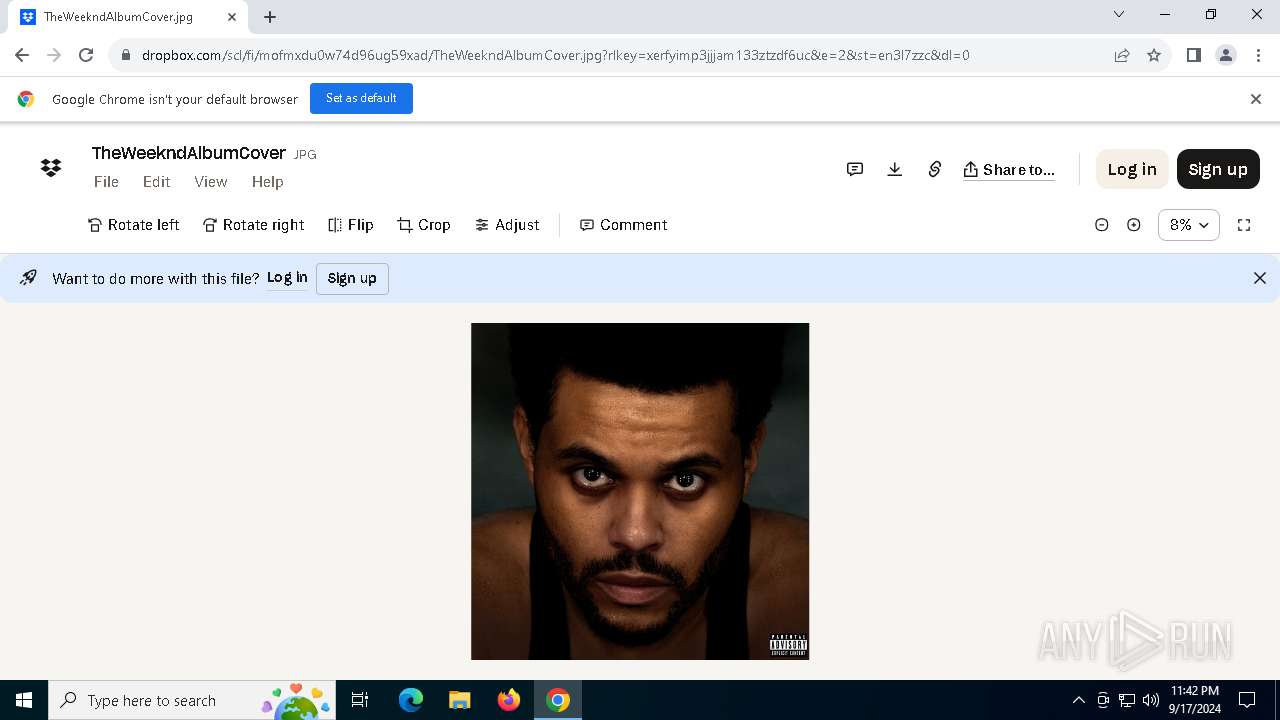1280x720 pixels.
Task: Toggle the Chrome side panel
Action: [1194, 55]
